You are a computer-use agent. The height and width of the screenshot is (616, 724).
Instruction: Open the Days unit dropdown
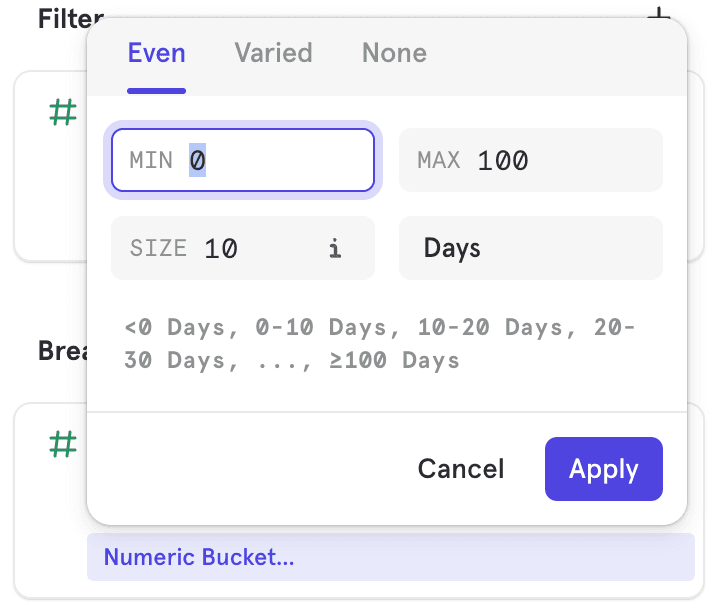tap(530, 248)
